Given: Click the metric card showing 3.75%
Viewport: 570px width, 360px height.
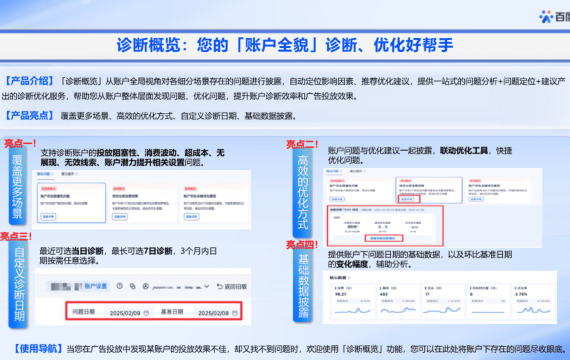Looking at the screenshot, I should pos(534,301).
